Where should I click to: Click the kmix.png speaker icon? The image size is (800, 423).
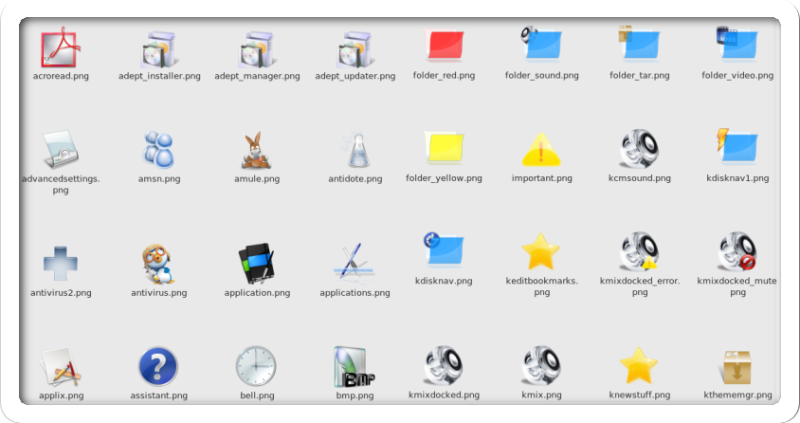(541, 365)
